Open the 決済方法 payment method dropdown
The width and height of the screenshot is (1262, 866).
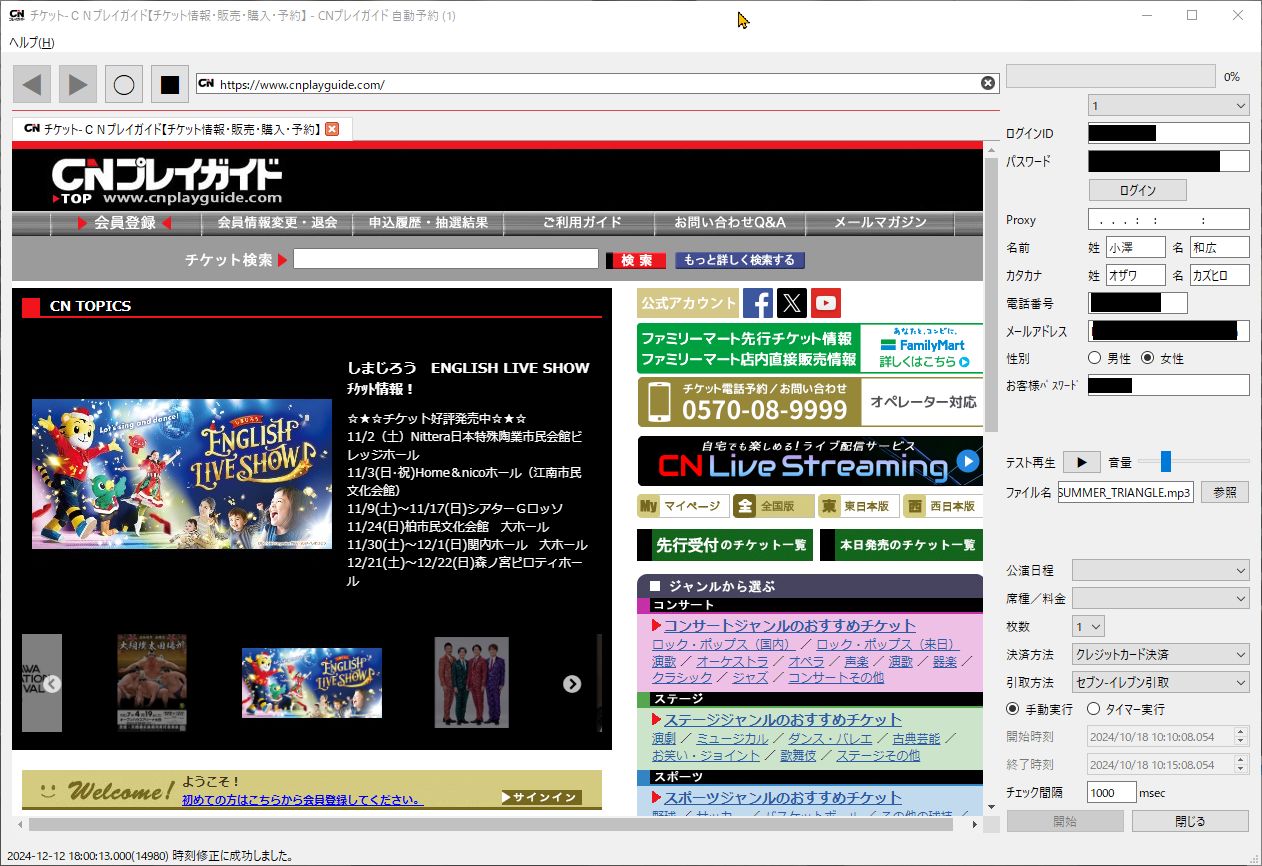click(1160, 655)
